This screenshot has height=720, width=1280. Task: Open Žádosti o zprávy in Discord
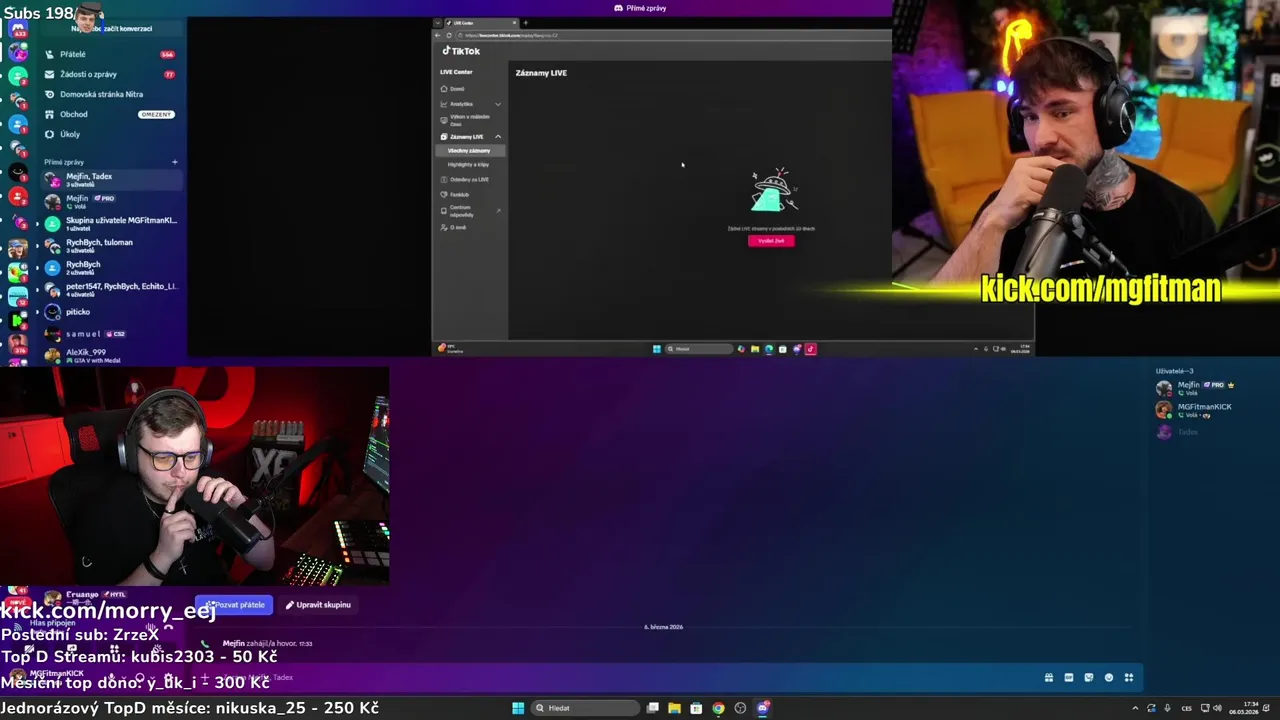click(x=110, y=74)
